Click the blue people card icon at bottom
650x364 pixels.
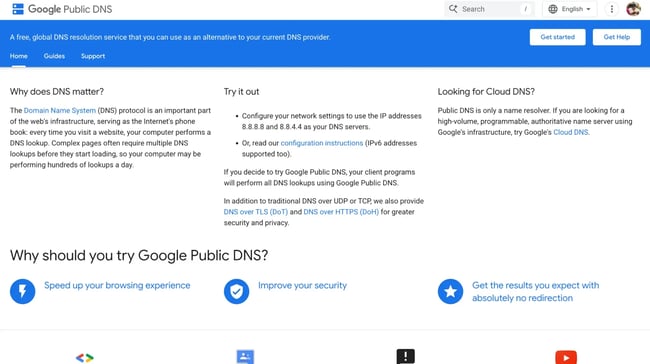click(245, 357)
